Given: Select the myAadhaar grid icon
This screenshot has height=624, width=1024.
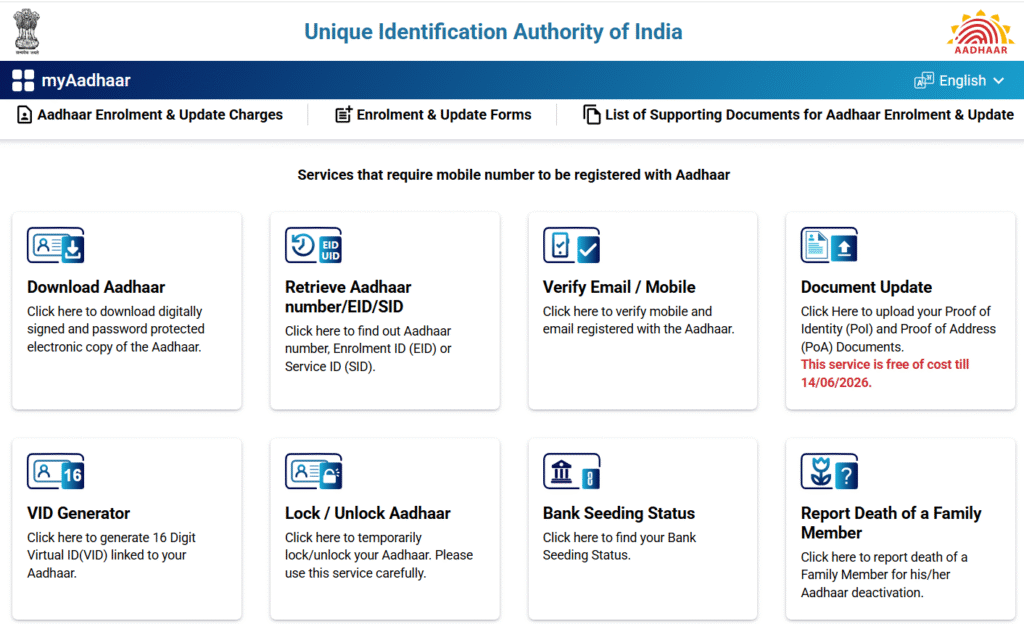Looking at the screenshot, I should pyautogui.click(x=22, y=79).
